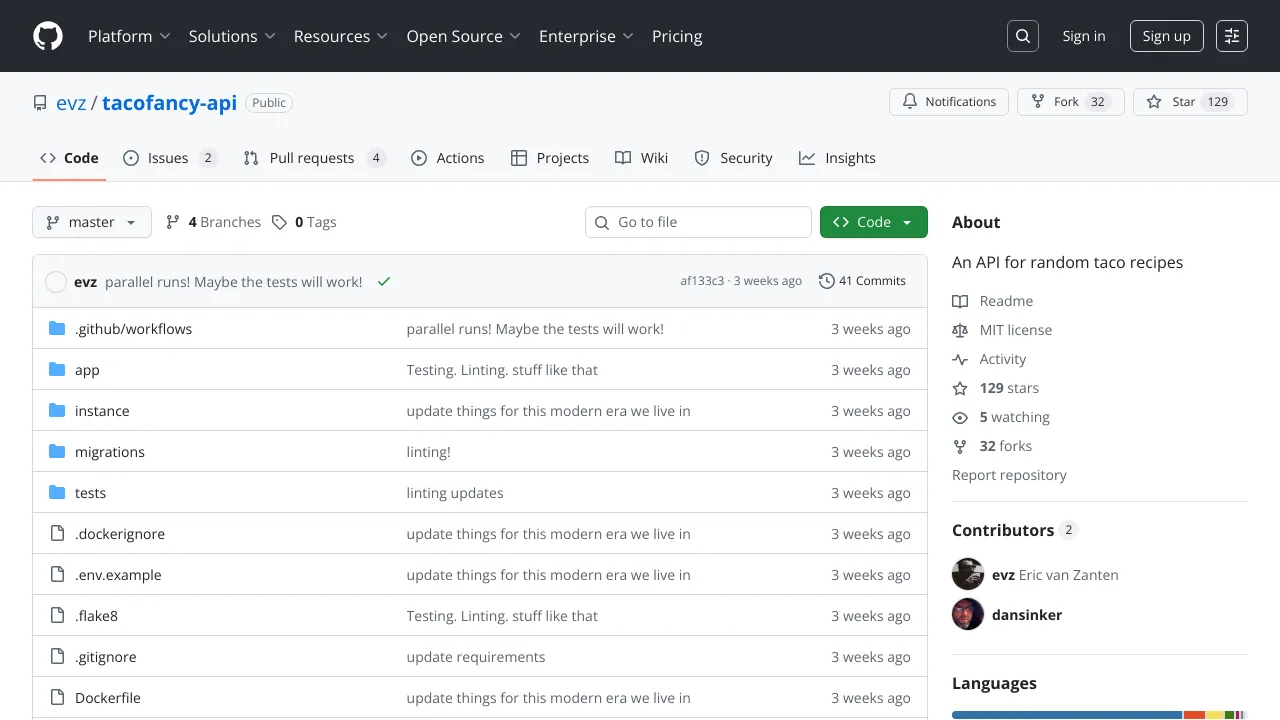Image resolution: width=1280 pixels, height=720 pixels.
Task: Click the fork icon in Fork button
Action: pos(1038,102)
